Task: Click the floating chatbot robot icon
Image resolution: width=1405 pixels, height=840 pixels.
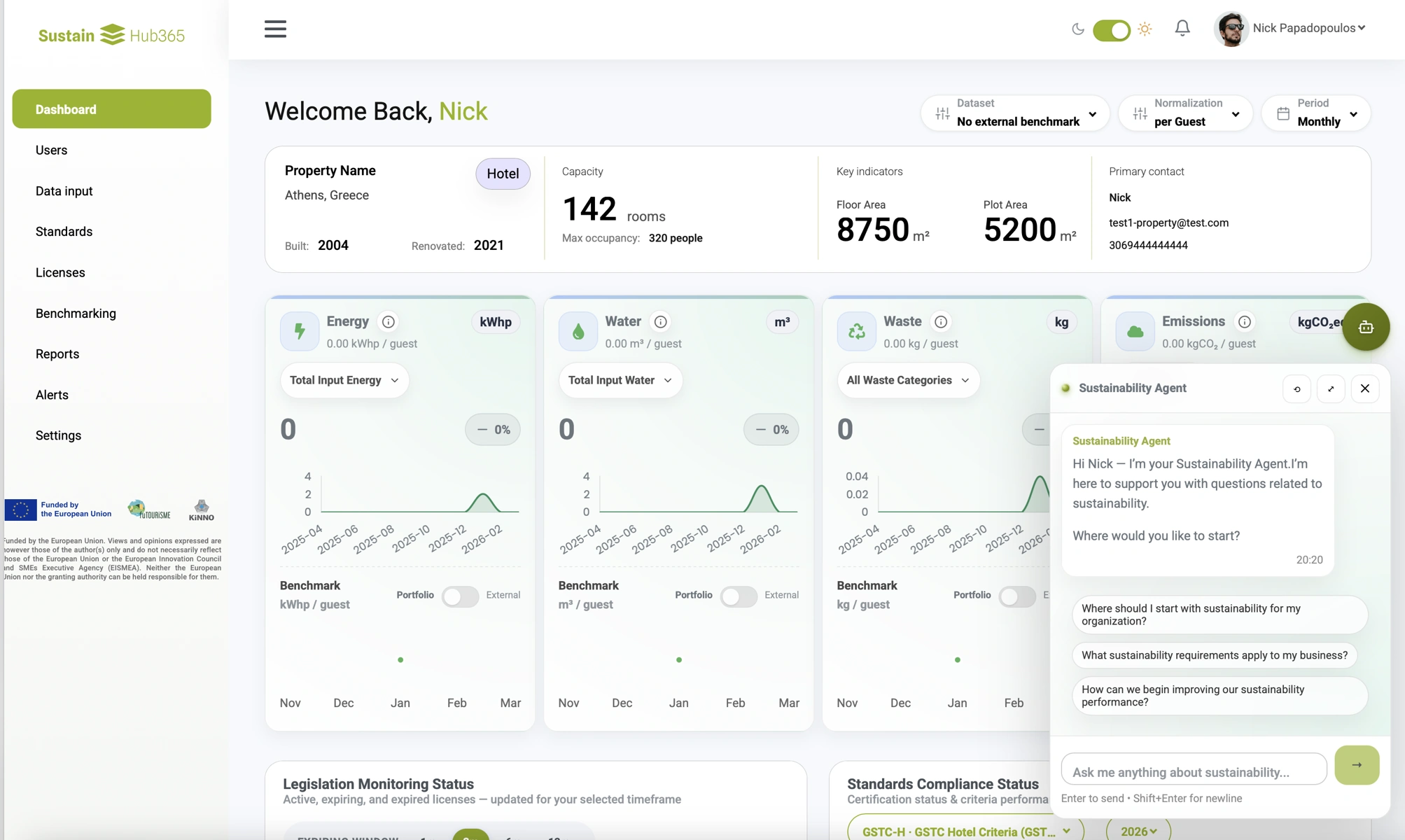Action: [x=1365, y=327]
